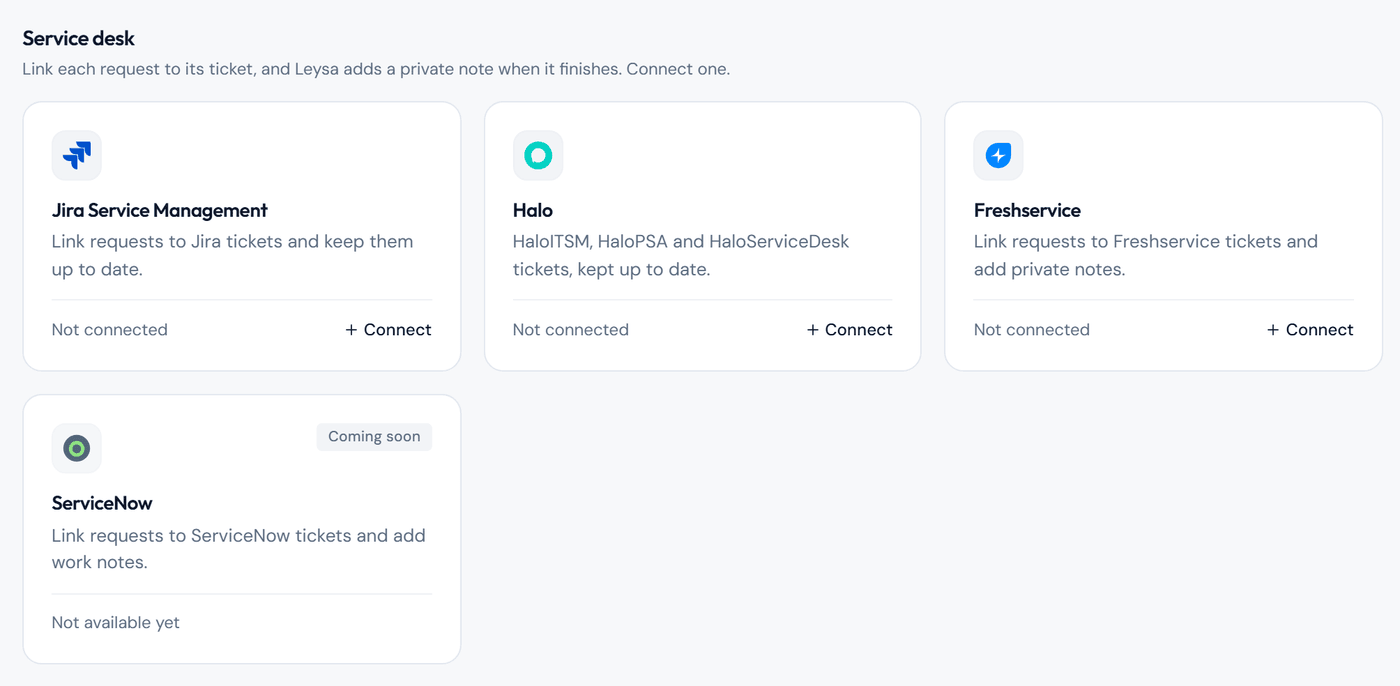The image size is (1400, 686).
Task: Click the Freshservice lightning bolt logo
Action: [x=998, y=155]
